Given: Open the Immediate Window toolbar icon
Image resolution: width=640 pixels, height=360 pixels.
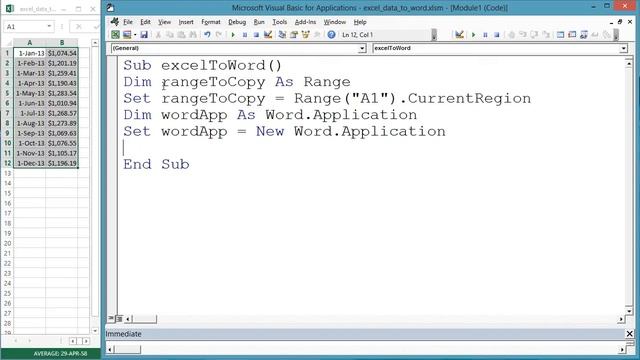Looking at the screenshot, I should (x=572, y=35).
